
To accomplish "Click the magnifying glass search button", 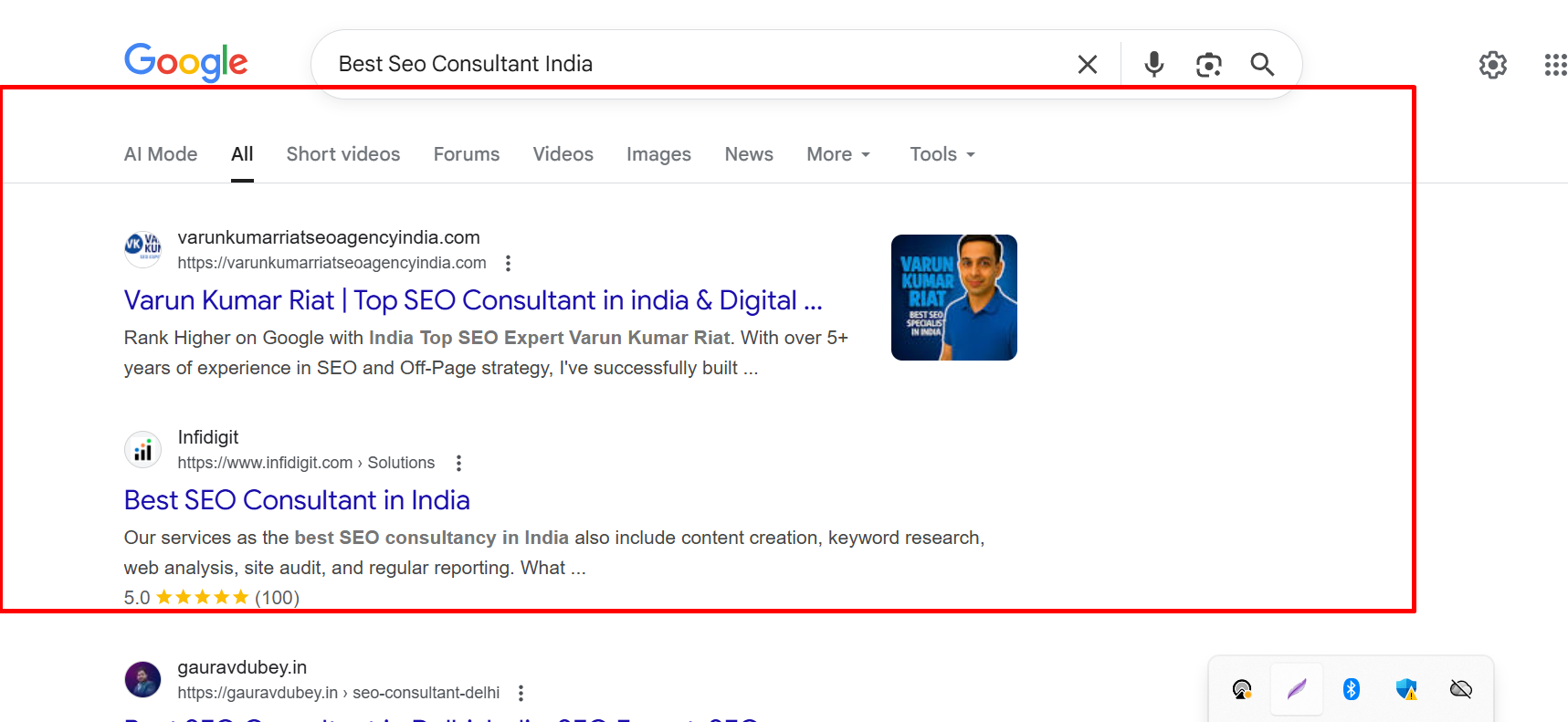I will pyautogui.click(x=1262, y=64).
